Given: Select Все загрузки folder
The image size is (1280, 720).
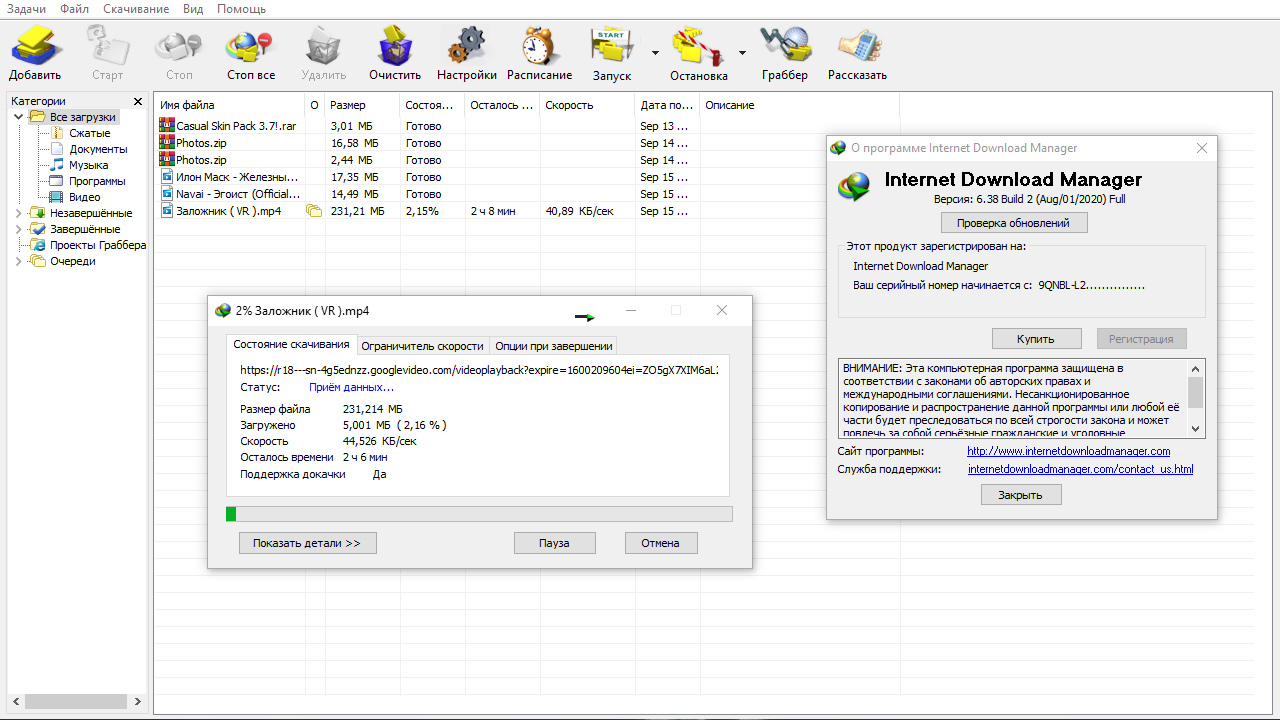Looking at the screenshot, I should (82, 117).
